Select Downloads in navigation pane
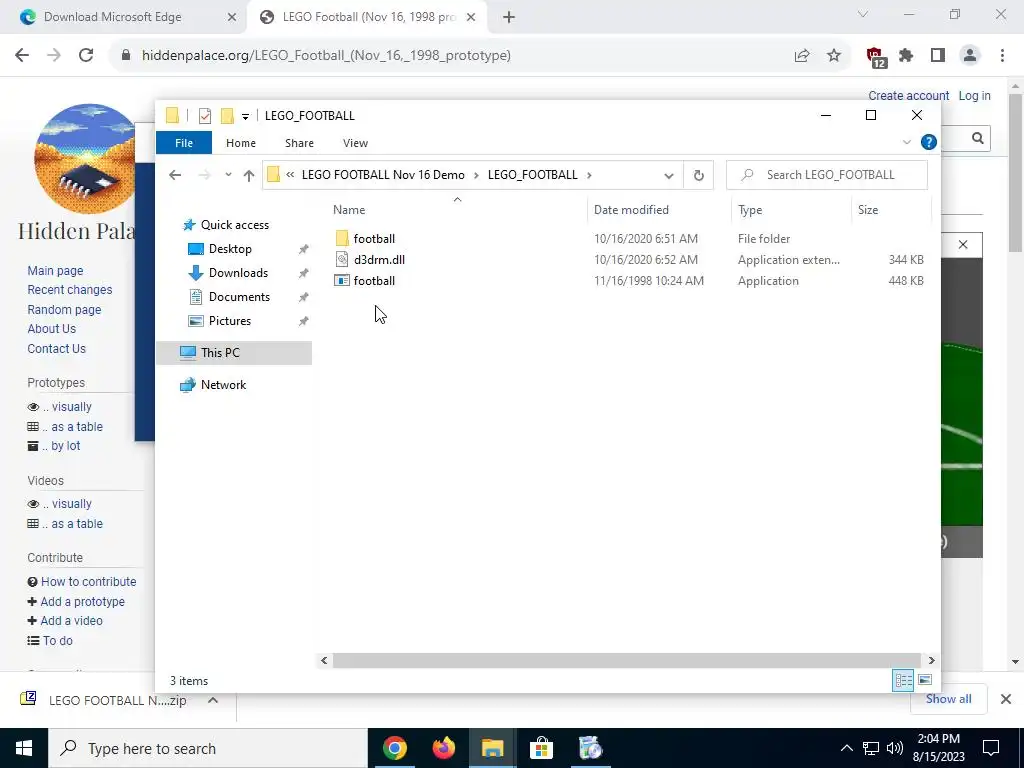1024x768 pixels. [238, 273]
